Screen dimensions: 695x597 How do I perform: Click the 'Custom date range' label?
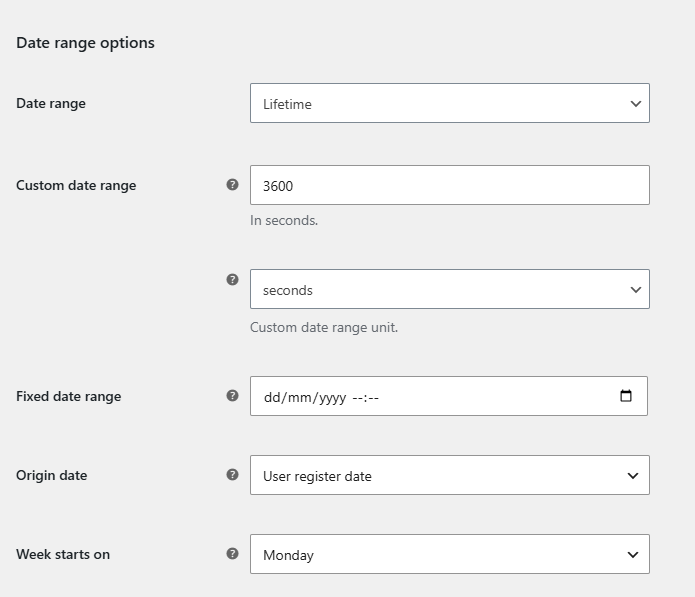pyautogui.click(x=76, y=185)
